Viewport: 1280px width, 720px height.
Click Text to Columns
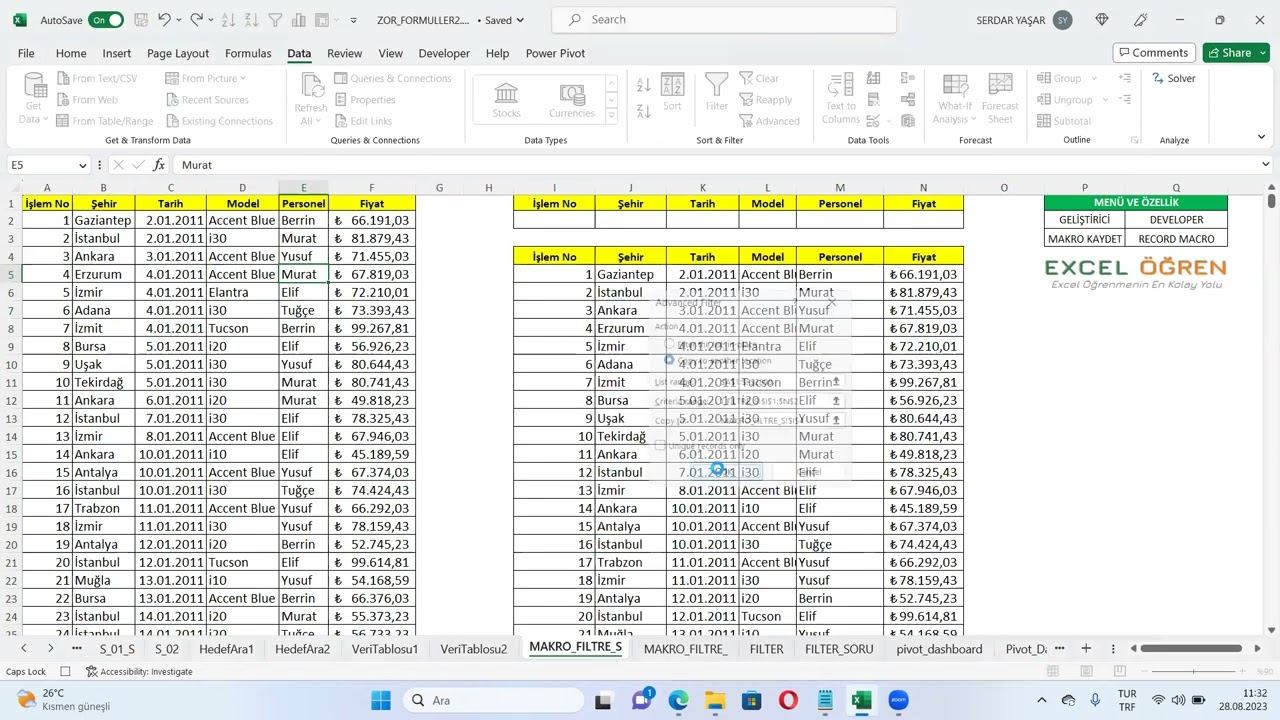(841, 99)
